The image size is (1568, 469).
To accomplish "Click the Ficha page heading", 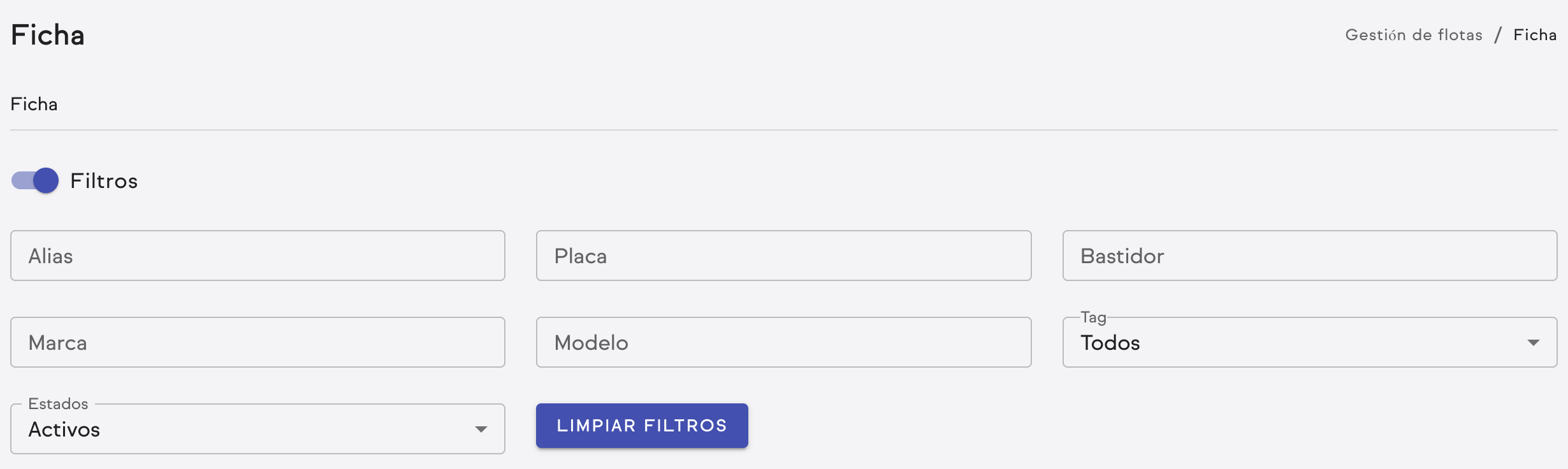I will click(x=47, y=35).
